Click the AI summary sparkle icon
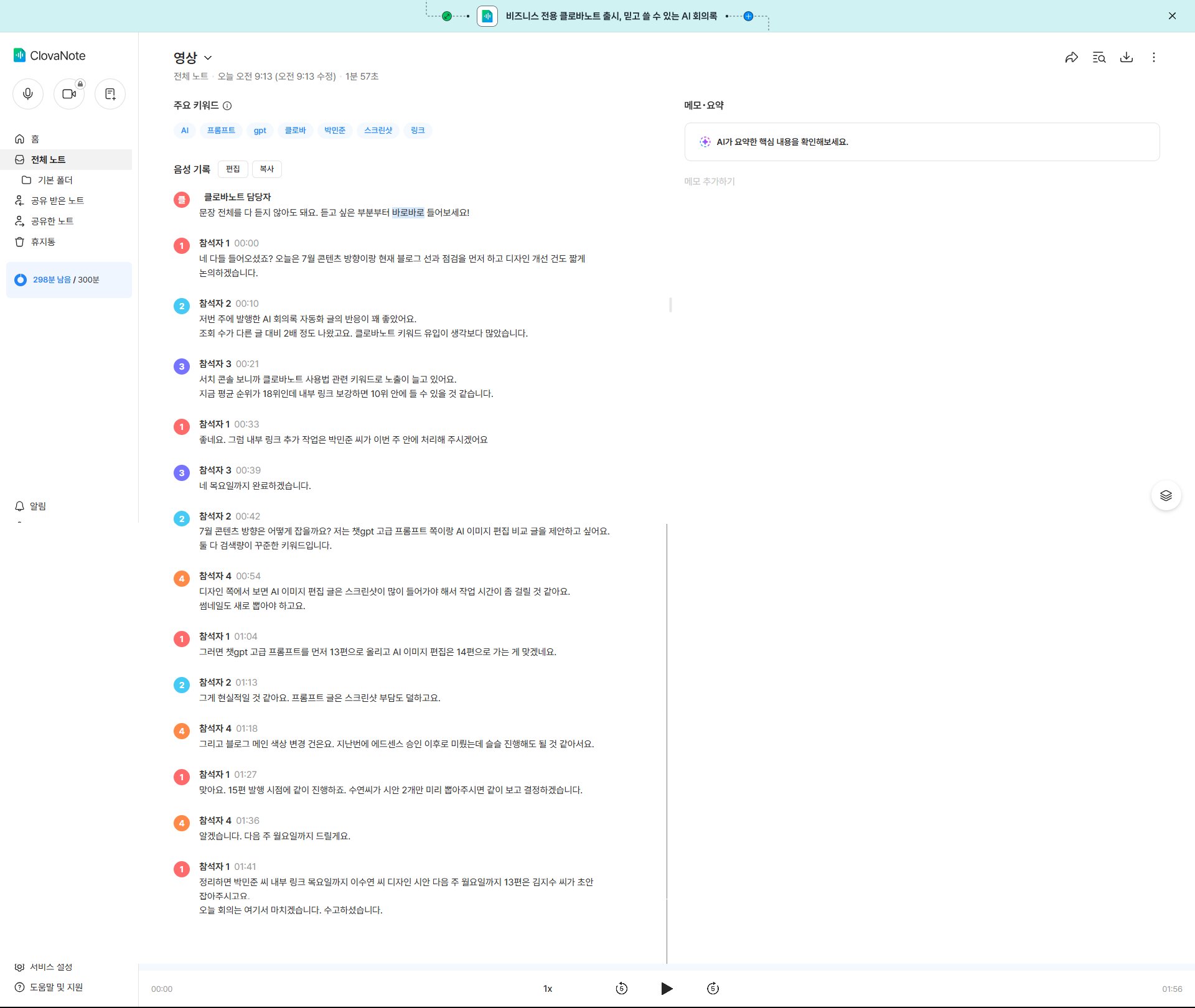Viewport: 1195px width, 1008px height. [x=705, y=142]
